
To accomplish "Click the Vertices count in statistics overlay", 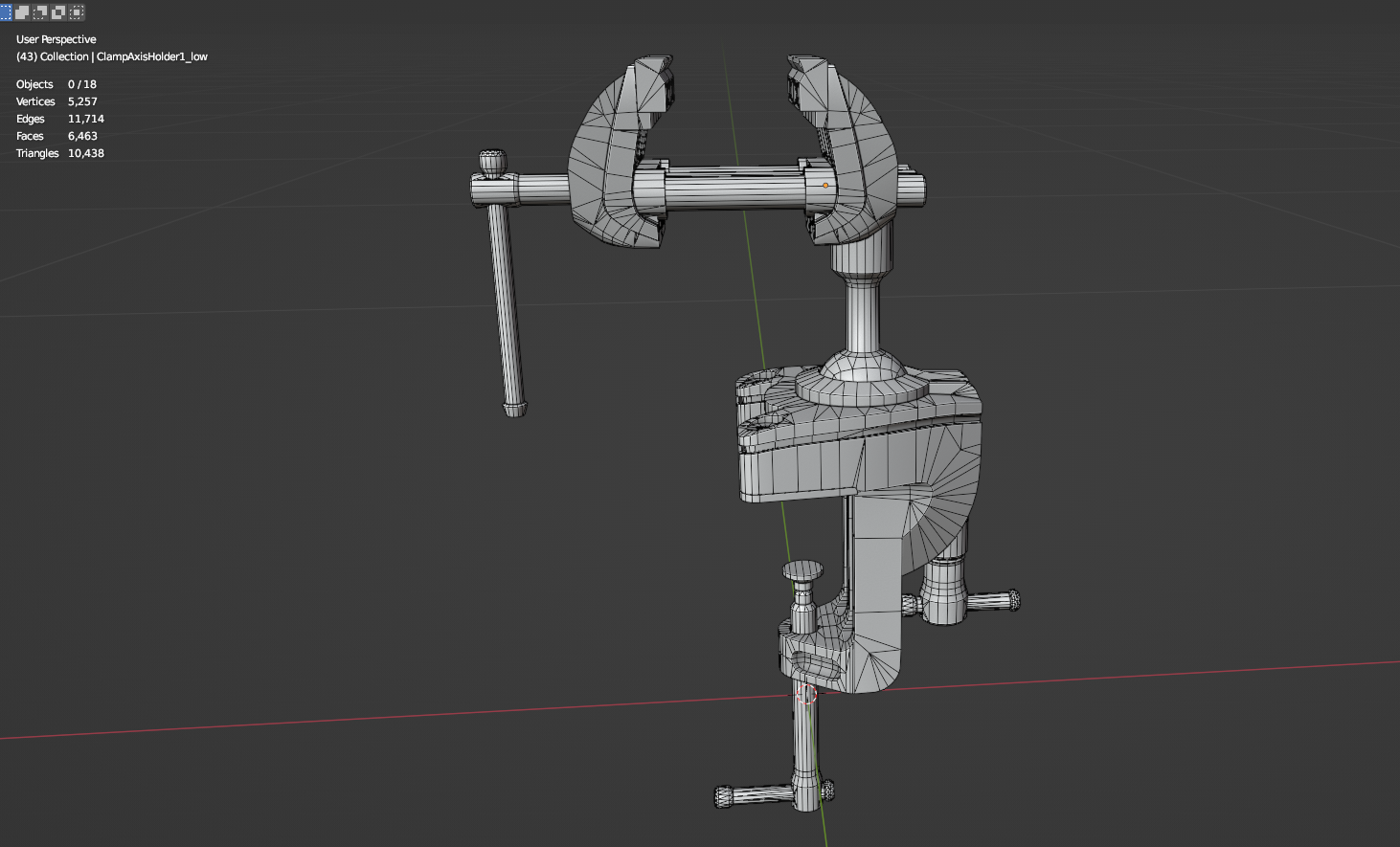I will pos(82,101).
